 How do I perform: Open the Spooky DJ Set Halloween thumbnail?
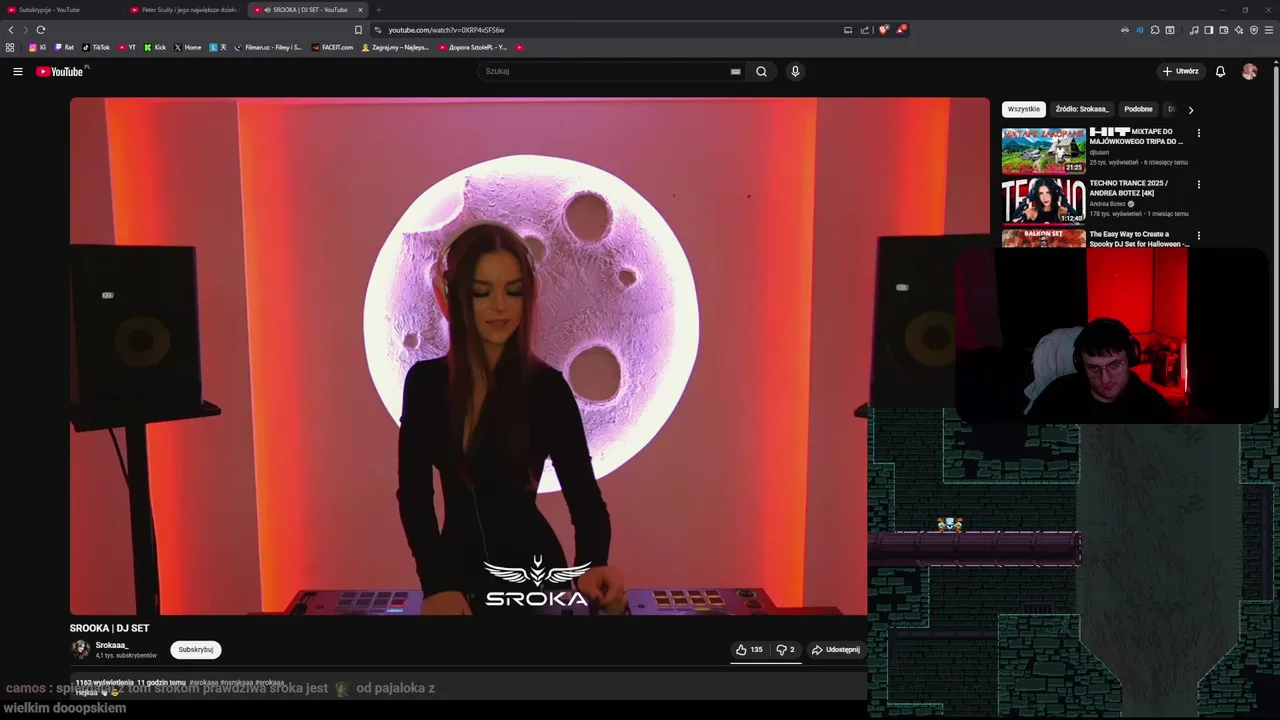click(1043, 238)
